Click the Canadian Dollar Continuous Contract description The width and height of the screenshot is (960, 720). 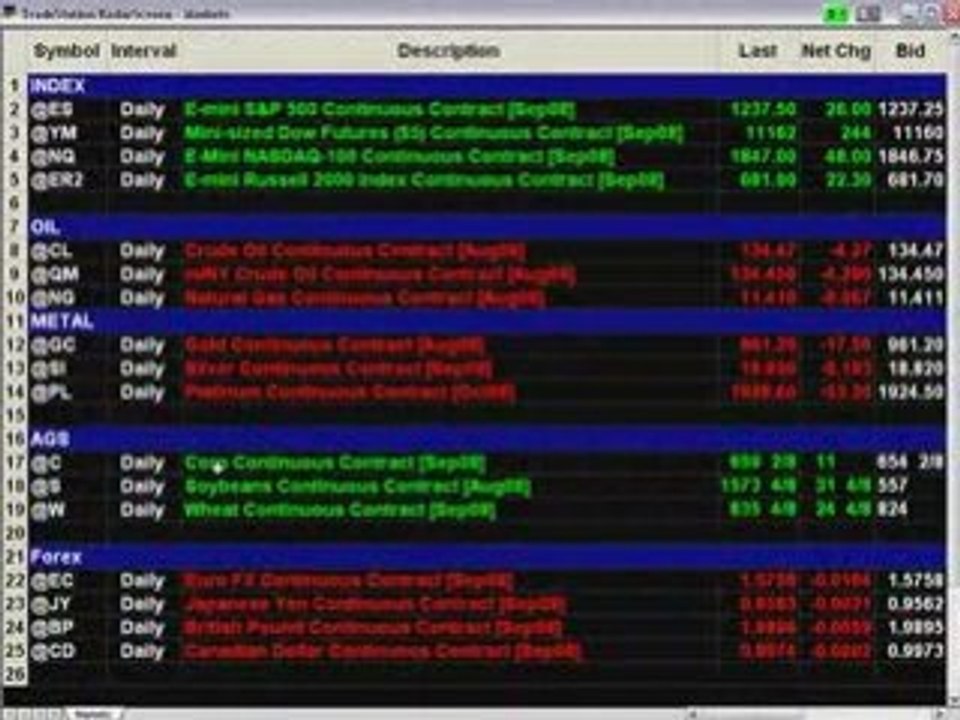(381, 651)
